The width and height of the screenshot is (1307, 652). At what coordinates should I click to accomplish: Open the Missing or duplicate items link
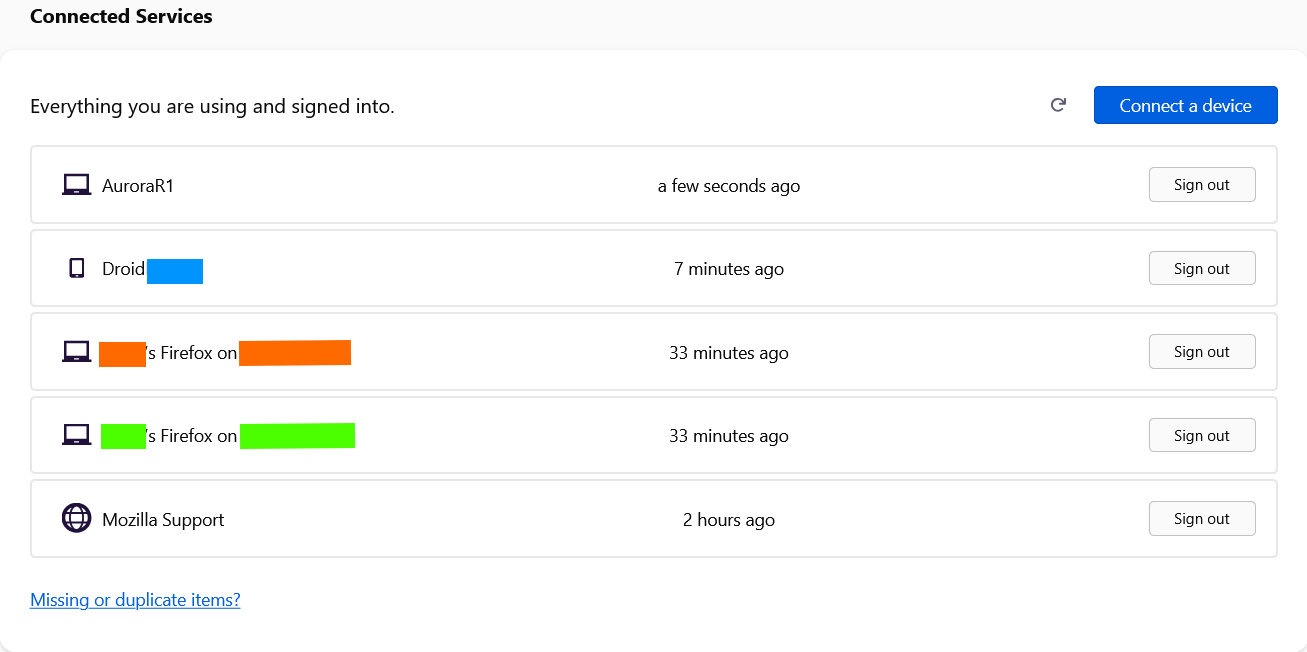pos(135,600)
